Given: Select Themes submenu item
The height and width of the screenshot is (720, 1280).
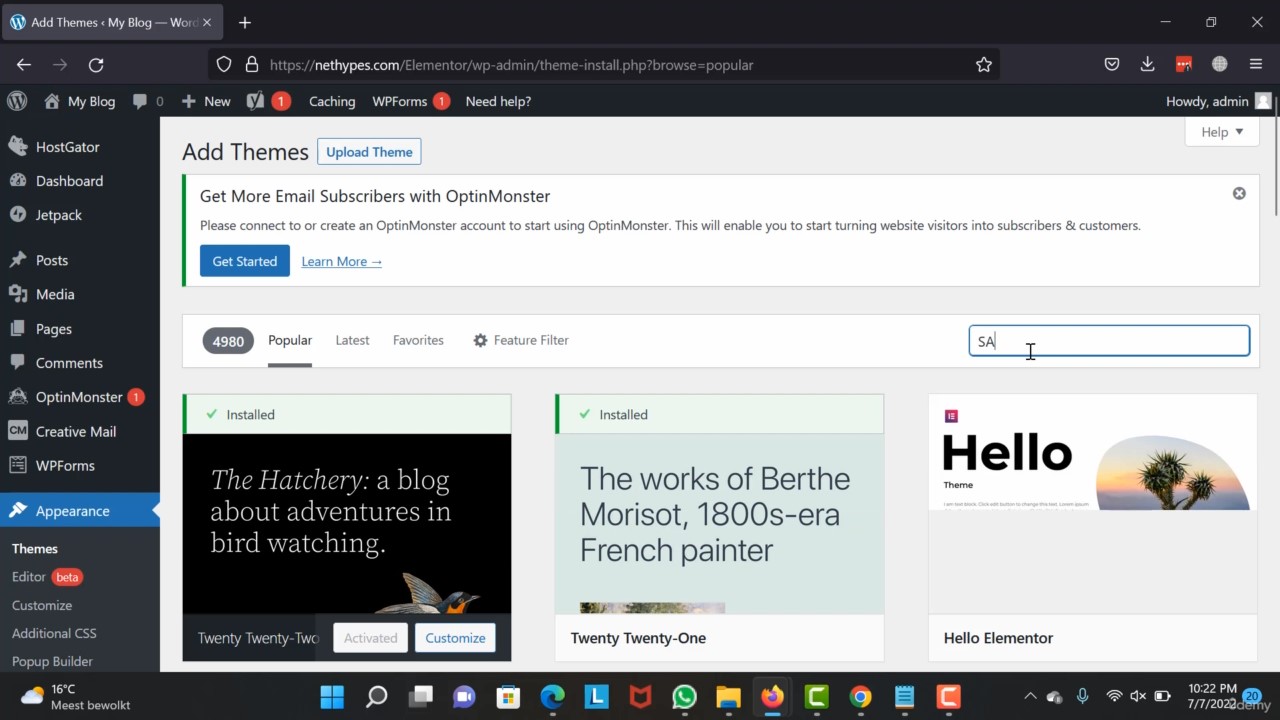Looking at the screenshot, I should [35, 548].
